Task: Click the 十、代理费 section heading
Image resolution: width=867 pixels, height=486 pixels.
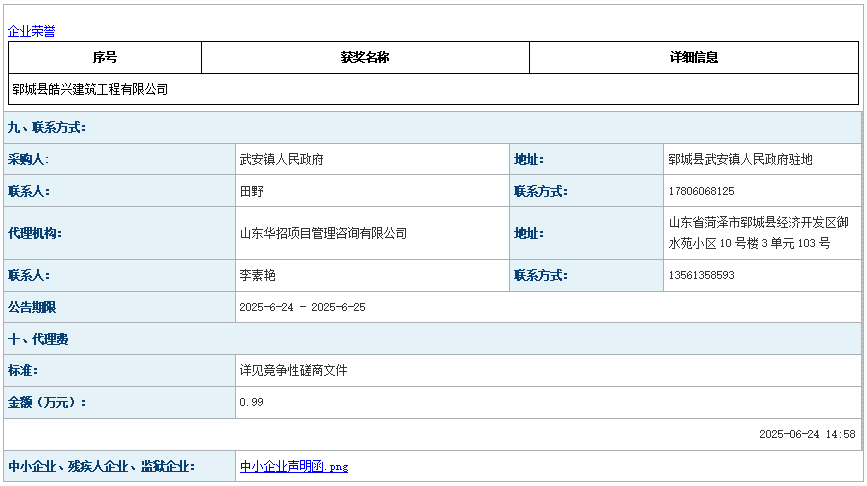Action: (x=39, y=339)
